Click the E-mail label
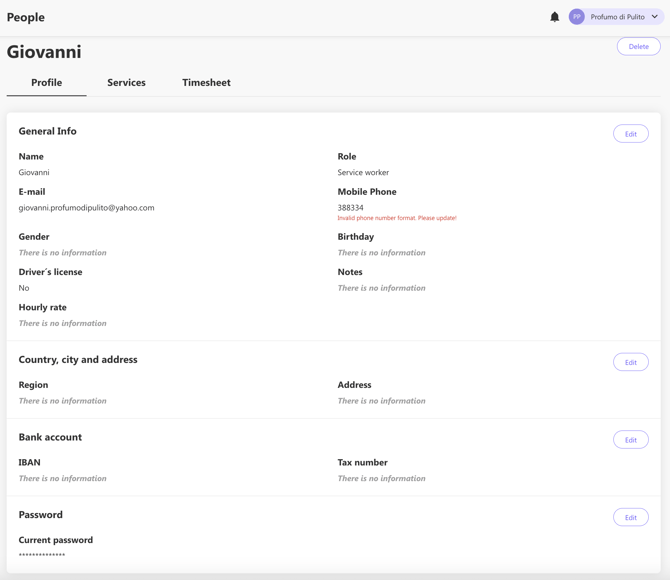This screenshot has height=580, width=670. 32,191
